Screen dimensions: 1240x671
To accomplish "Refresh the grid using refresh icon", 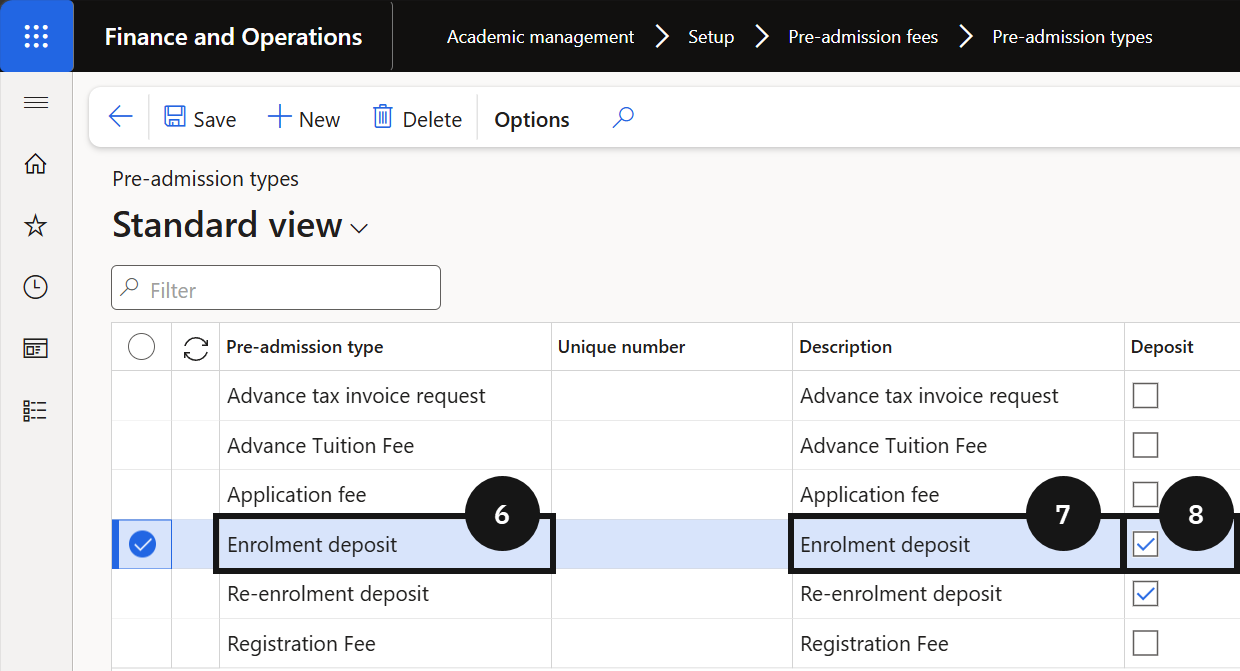I will click(196, 348).
